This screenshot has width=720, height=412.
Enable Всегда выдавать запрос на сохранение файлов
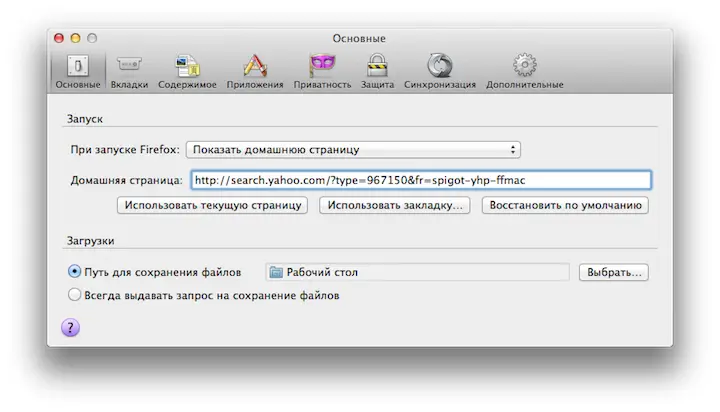[x=74, y=295]
